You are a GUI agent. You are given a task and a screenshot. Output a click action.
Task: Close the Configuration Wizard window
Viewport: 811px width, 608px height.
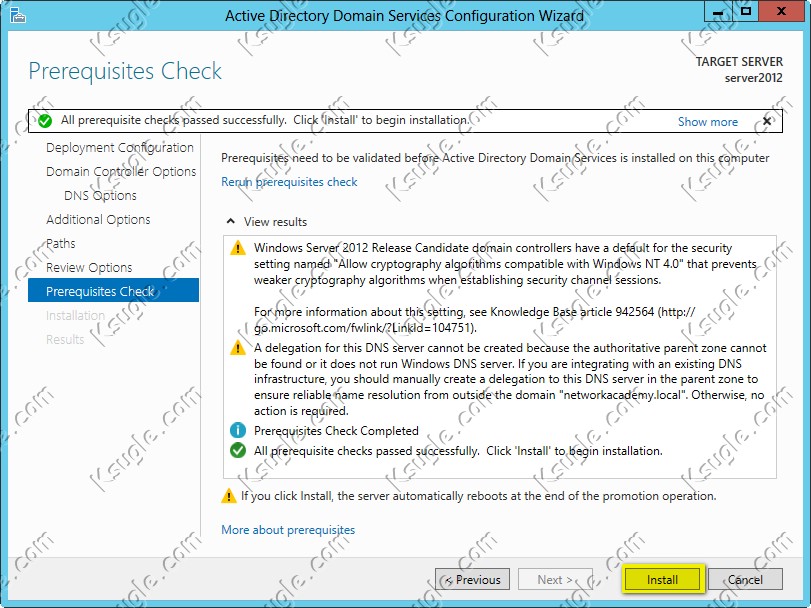click(782, 11)
